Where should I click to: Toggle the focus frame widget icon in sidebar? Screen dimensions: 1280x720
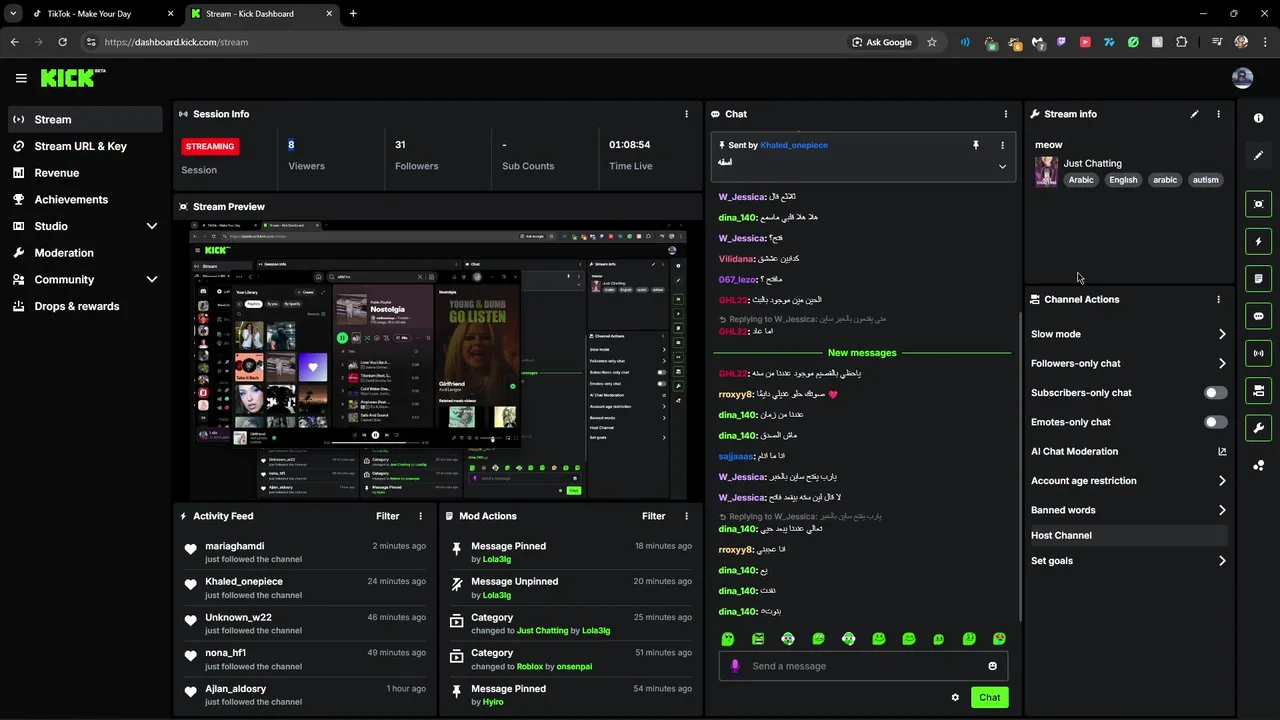(x=1258, y=204)
